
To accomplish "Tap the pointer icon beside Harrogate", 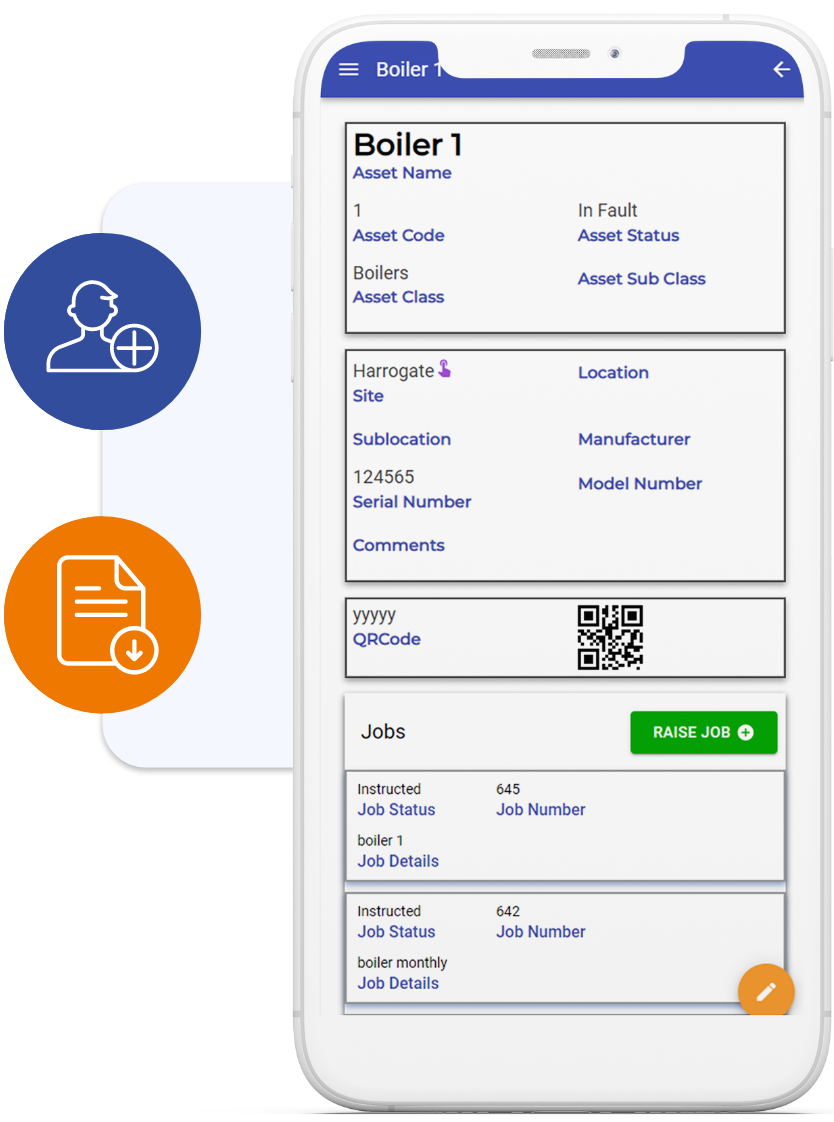I will coord(444,369).
